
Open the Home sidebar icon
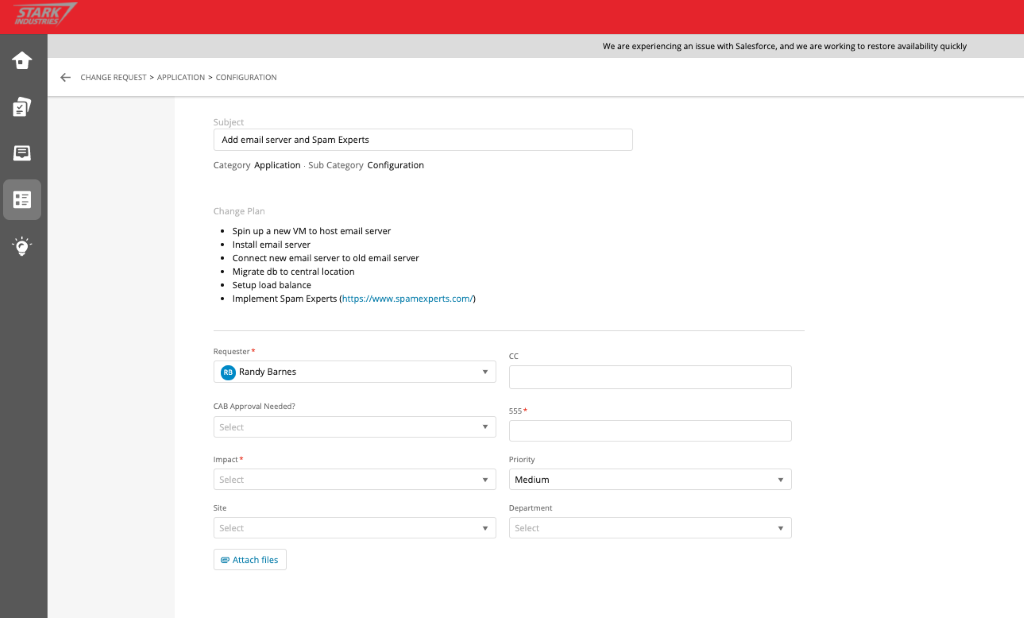(22, 60)
